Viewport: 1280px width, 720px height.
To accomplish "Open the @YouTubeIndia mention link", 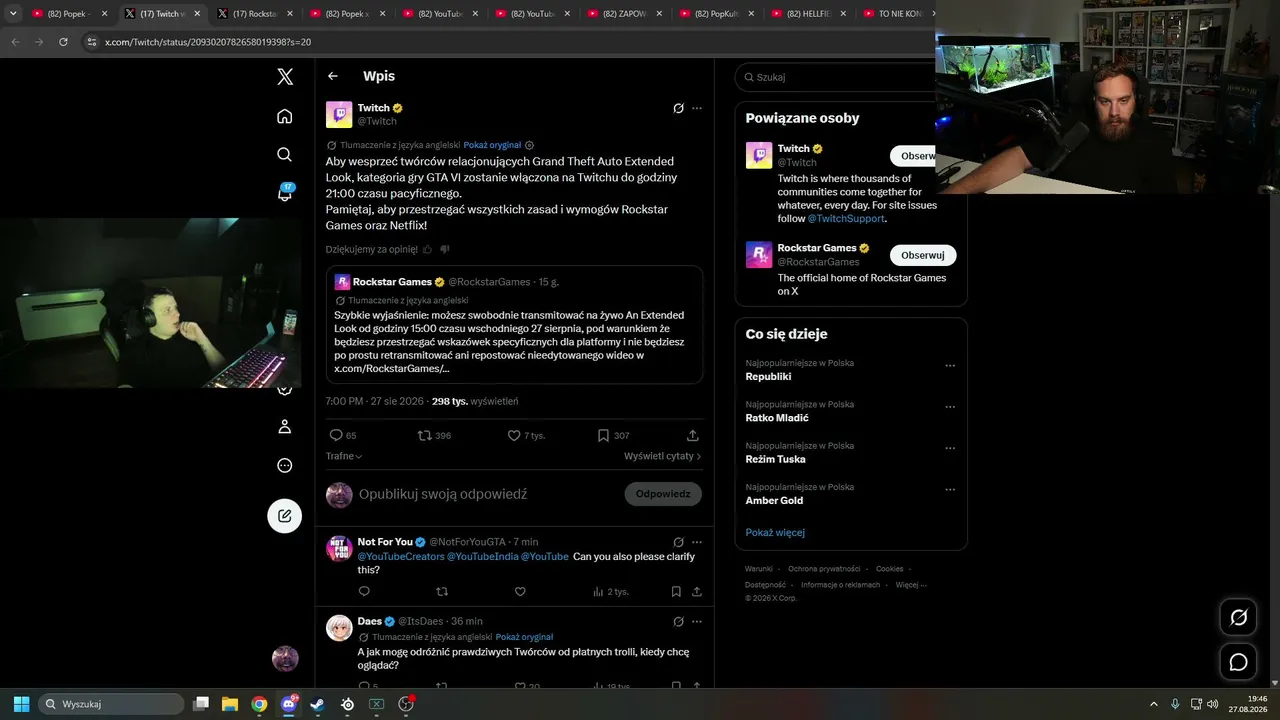I will [482, 556].
